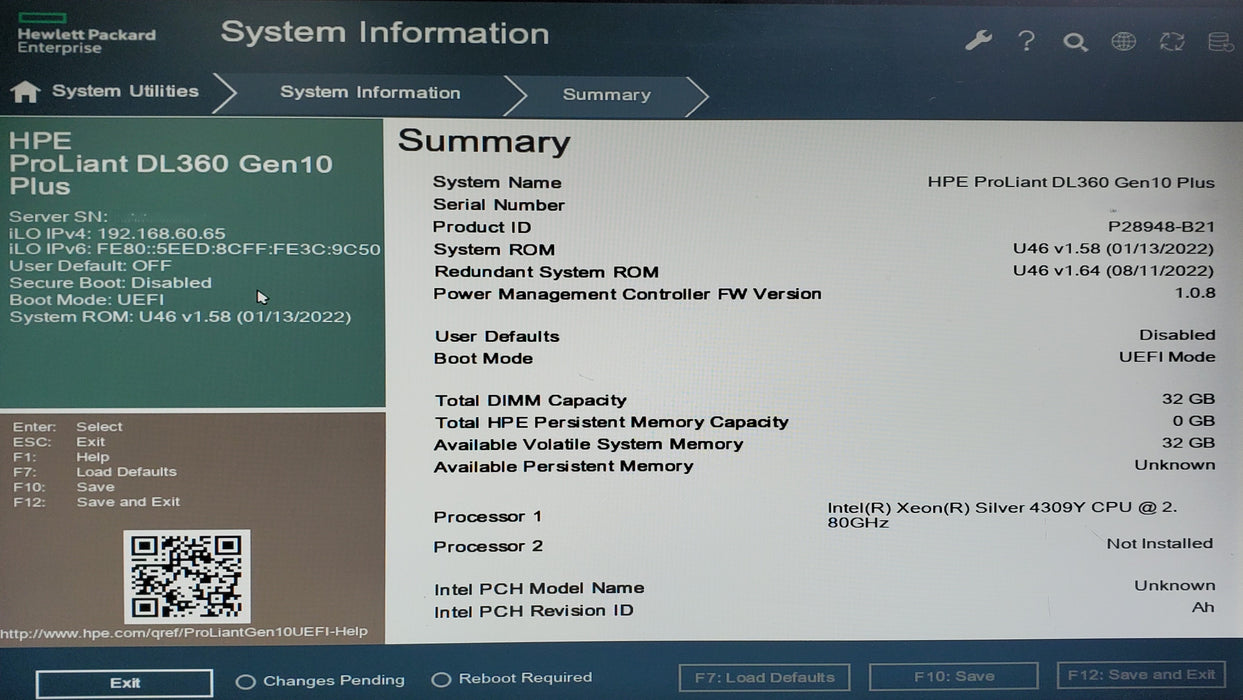The height and width of the screenshot is (700, 1243).
Task: Click the Available Persistent Memory label
Action: tap(563, 466)
